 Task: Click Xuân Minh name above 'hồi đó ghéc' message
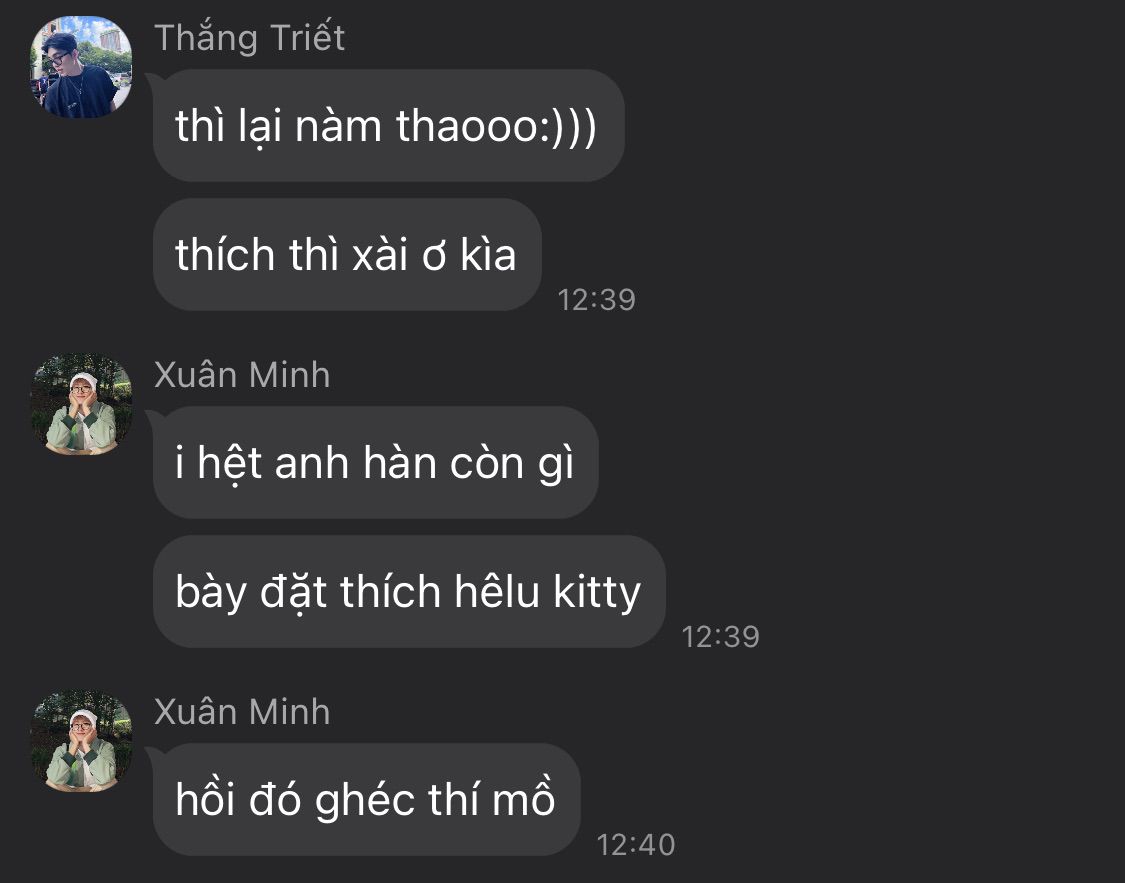tap(242, 712)
